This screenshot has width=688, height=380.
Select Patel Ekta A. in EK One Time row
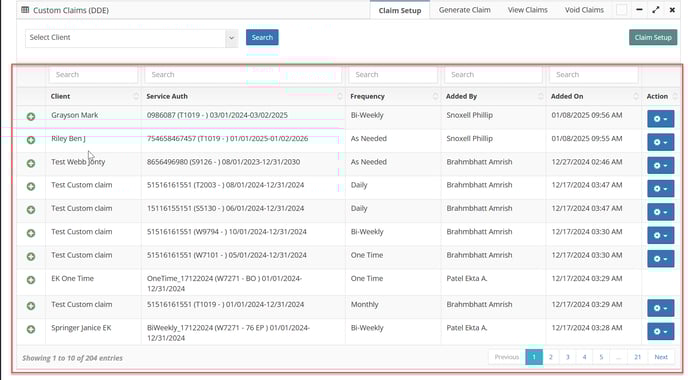(x=466, y=279)
